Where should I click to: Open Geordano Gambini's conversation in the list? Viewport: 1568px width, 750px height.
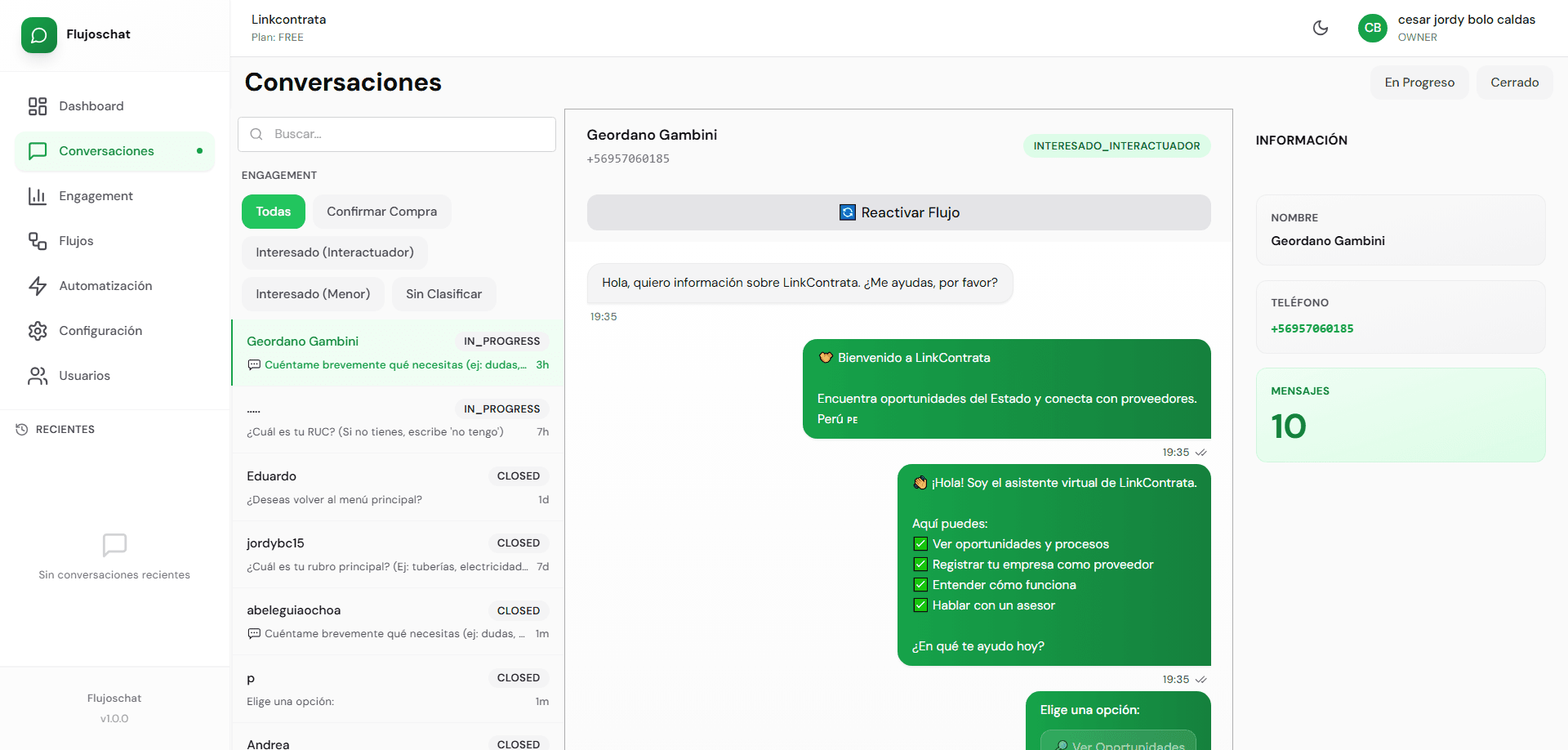398,352
